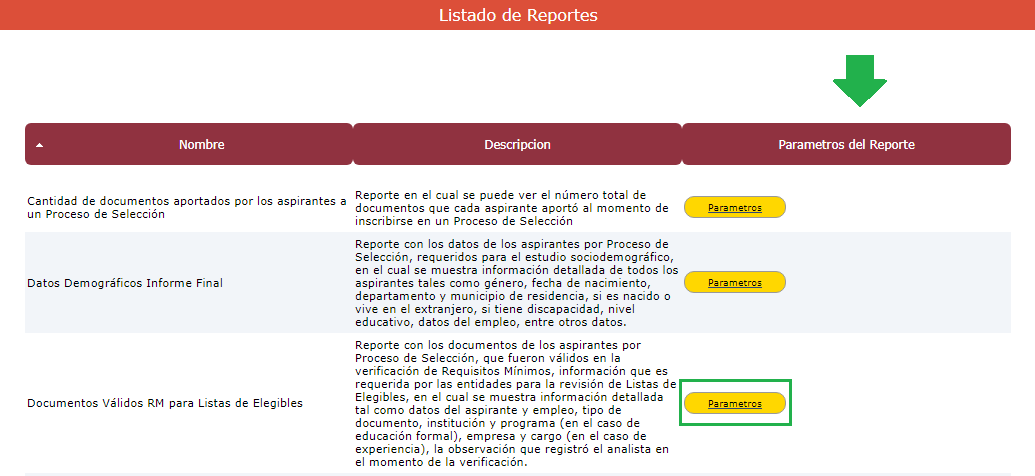This screenshot has width=1035, height=476.
Task: Click the green downward arrow icon
Action: point(859,81)
